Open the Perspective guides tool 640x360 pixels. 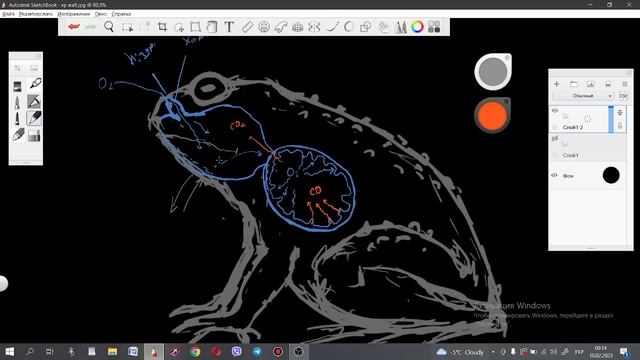[x=298, y=27]
